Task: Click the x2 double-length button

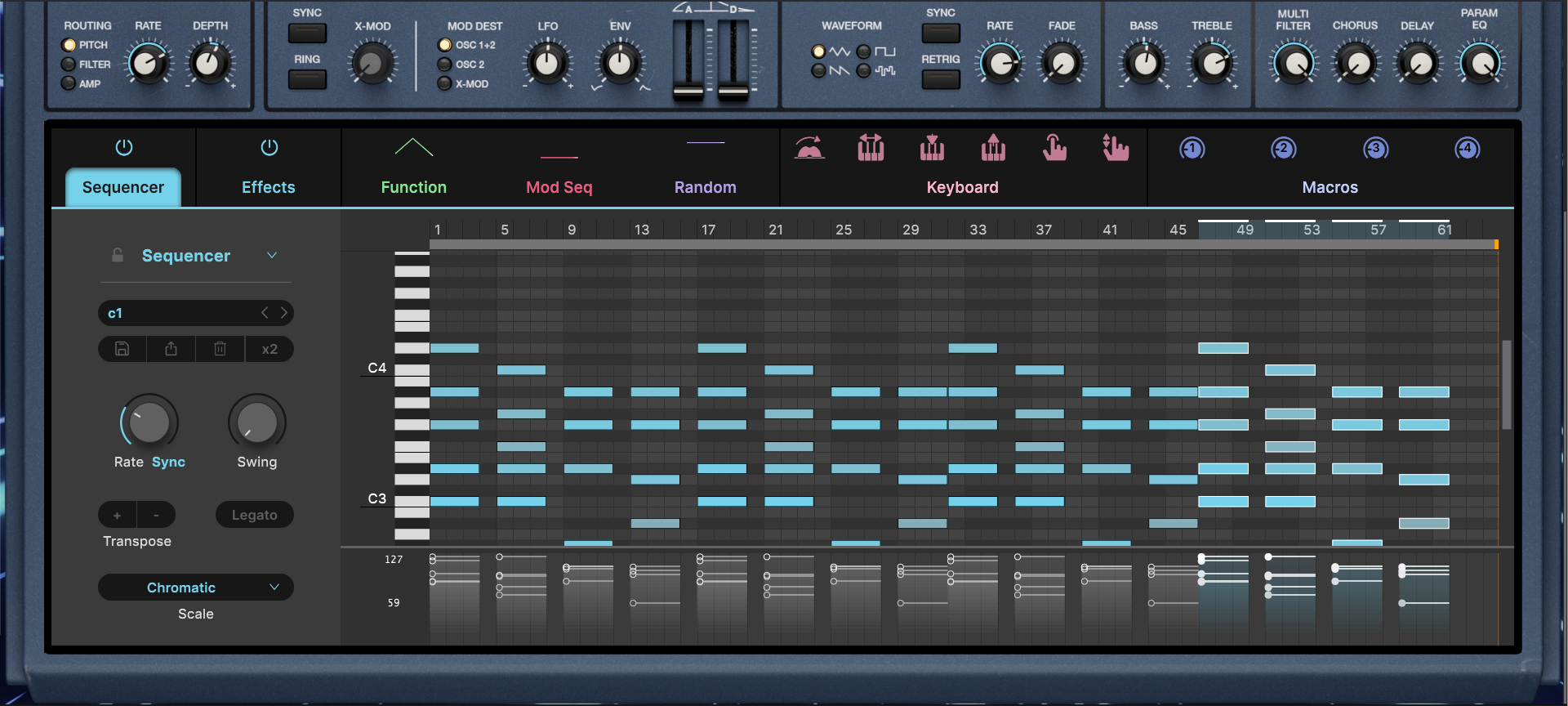Action: (x=269, y=349)
